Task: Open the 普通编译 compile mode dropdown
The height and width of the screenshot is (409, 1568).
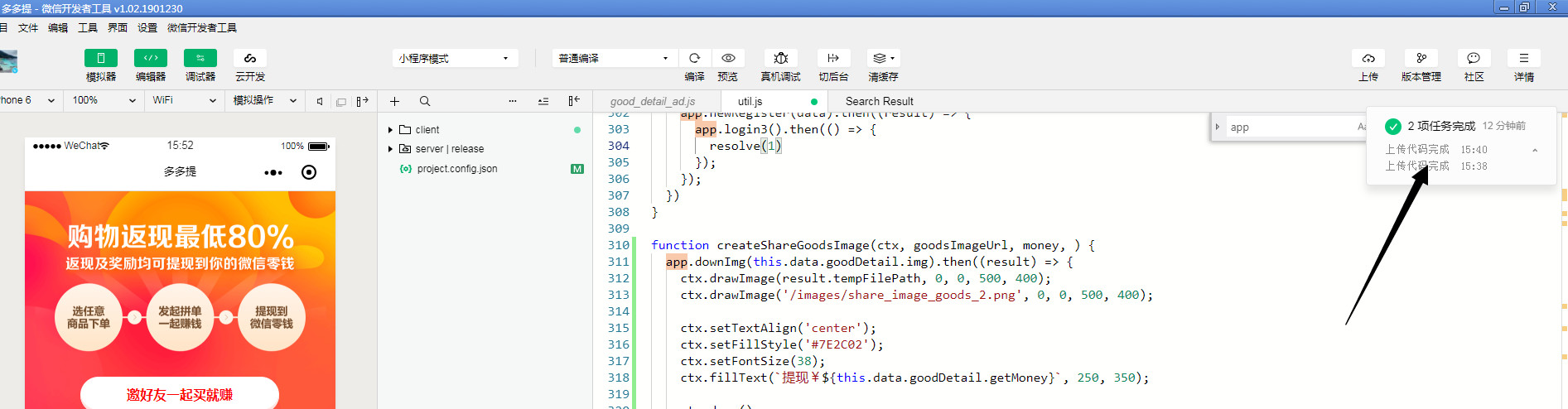Action: point(615,58)
